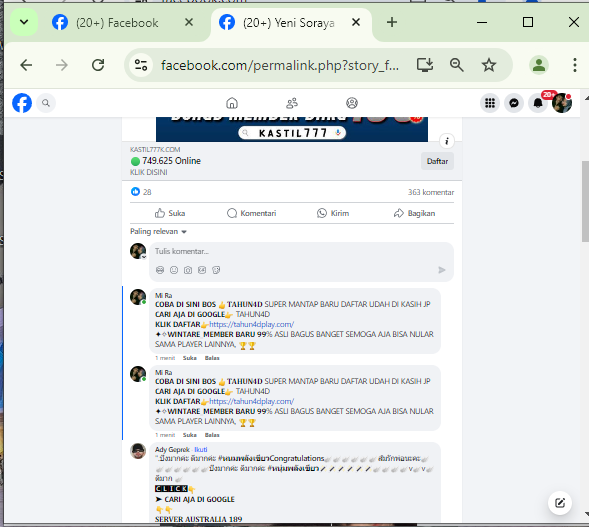Open sticker picker in comment box
This screenshot has height=527, width=589.
(x=216, y=270)
